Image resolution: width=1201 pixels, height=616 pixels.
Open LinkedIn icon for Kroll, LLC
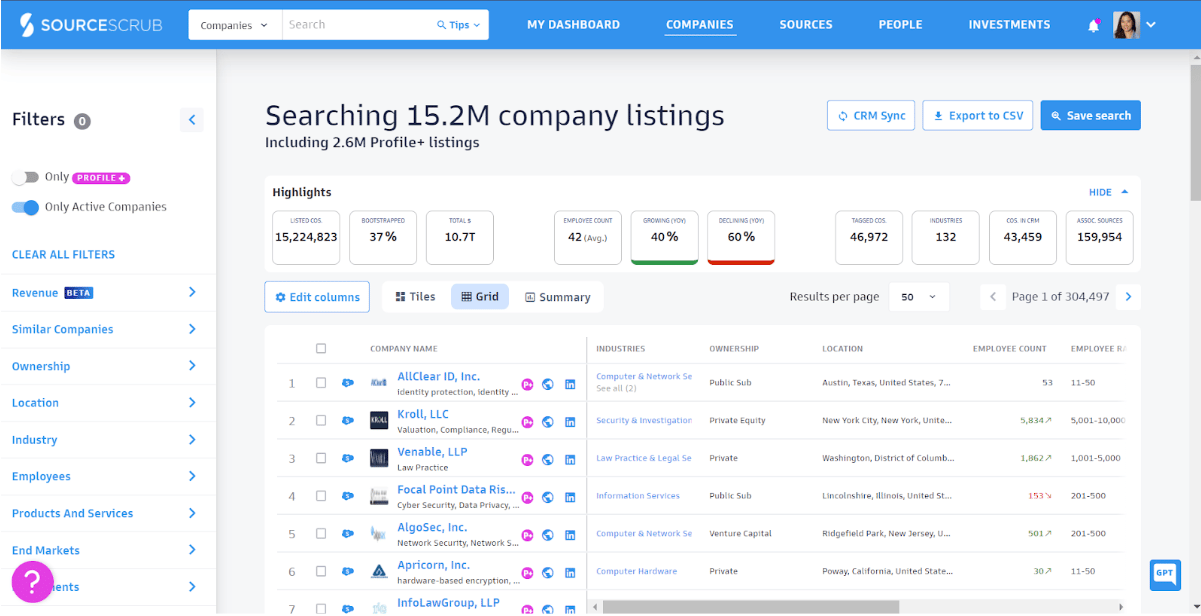pyautogui.click(x=570, y=422)
